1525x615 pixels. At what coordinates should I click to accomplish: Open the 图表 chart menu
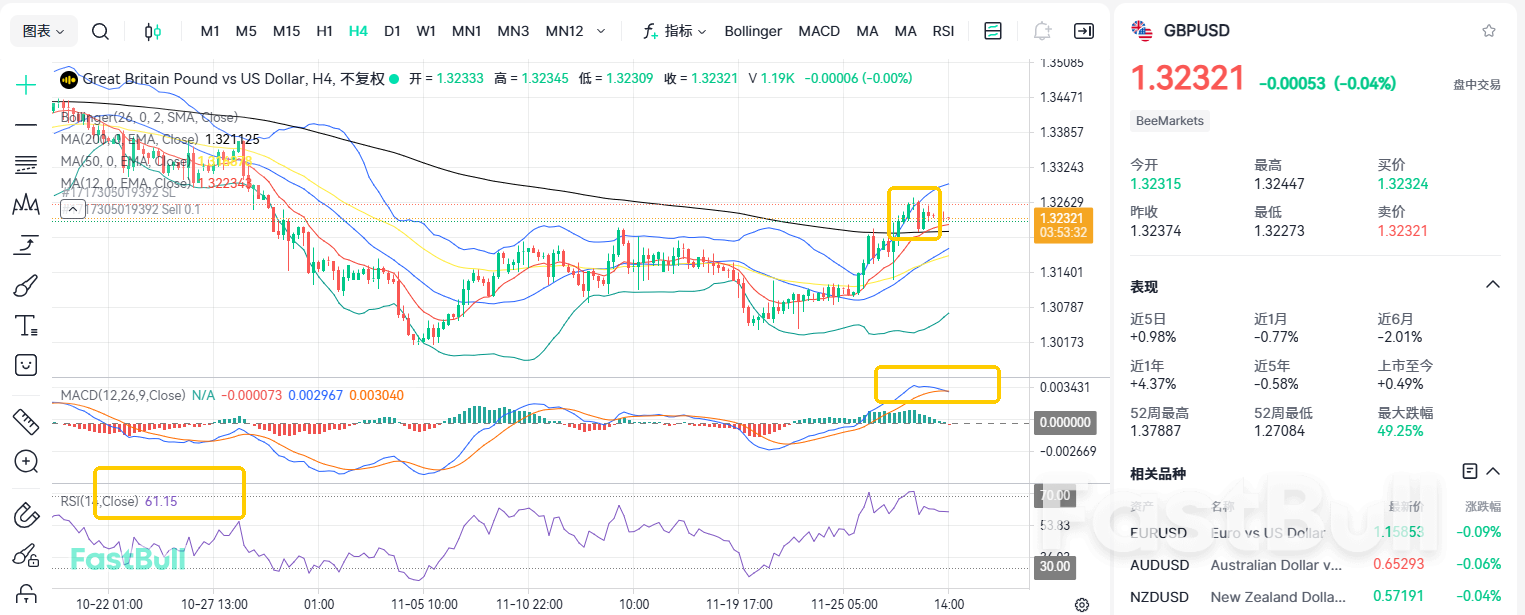42,31
